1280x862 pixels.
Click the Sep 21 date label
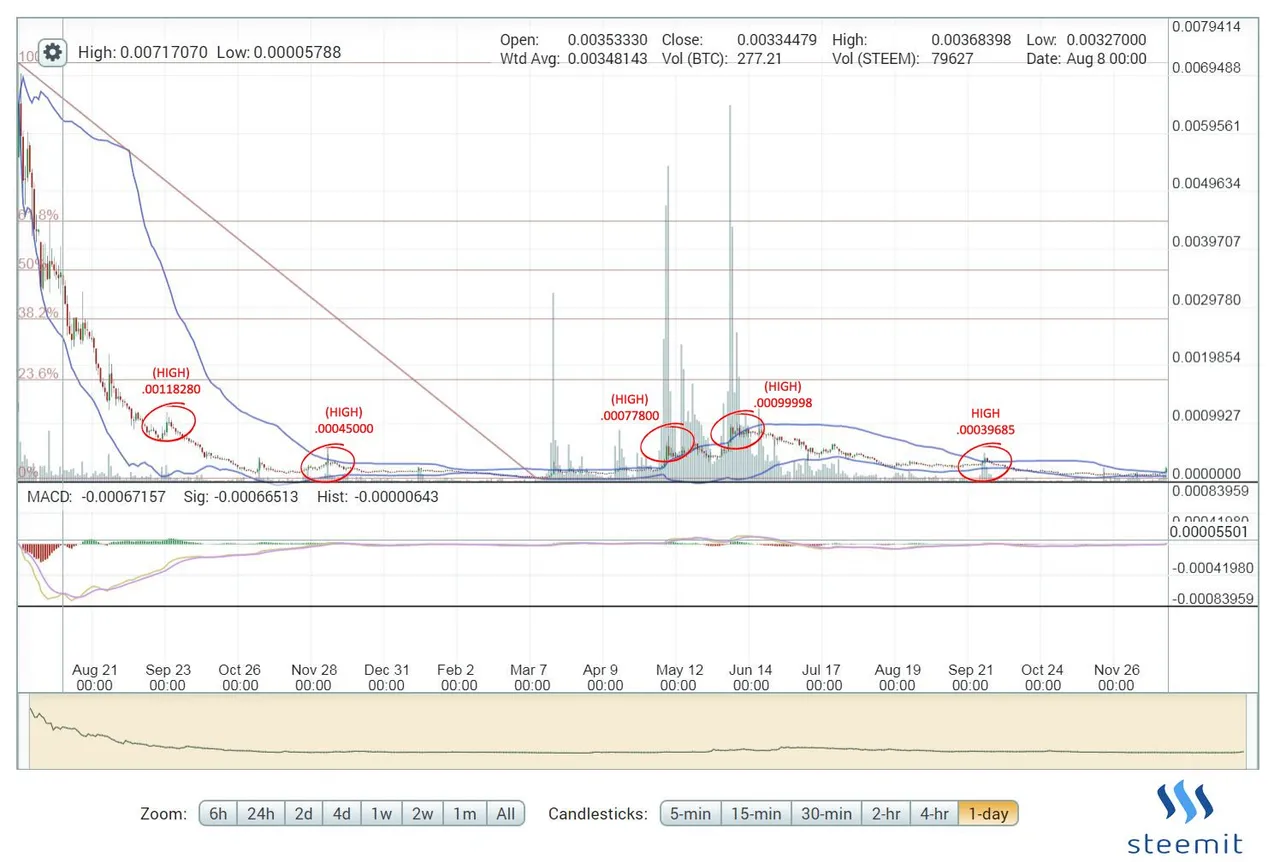970,677
